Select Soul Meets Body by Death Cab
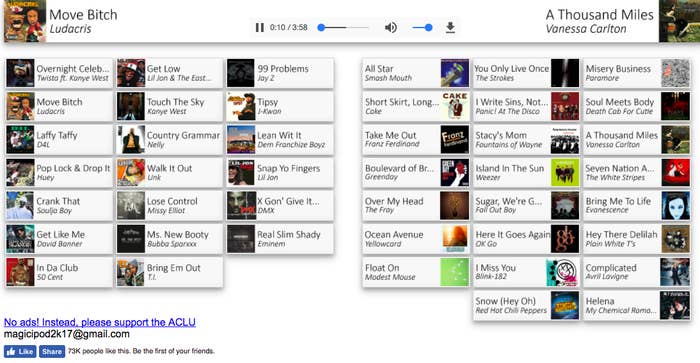This screenshot has height=363, width=700. (637, 106)
